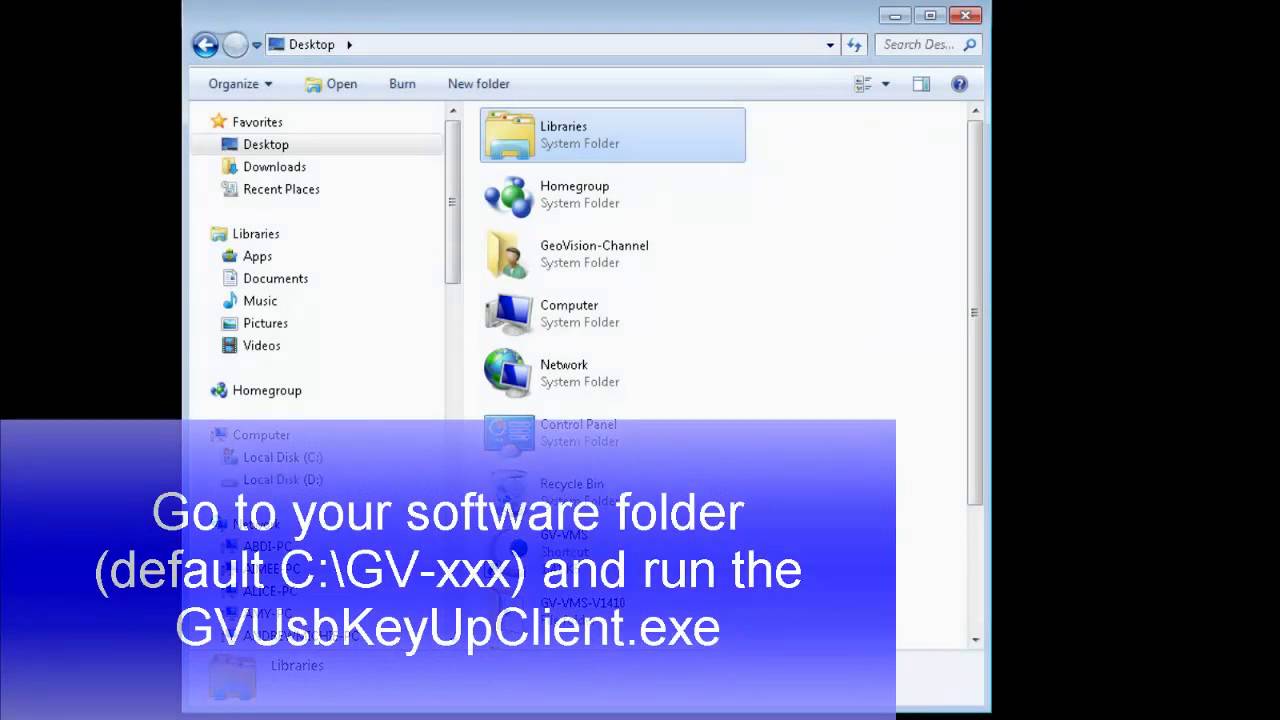This screenshot has height=720, width=1280.
Task: Click the Back navigation arrow
Action: click(x=205, y=44)
